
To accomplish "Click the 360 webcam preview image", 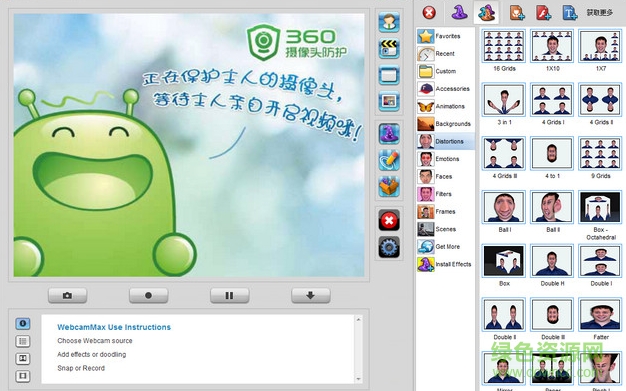I will point(189,145).
